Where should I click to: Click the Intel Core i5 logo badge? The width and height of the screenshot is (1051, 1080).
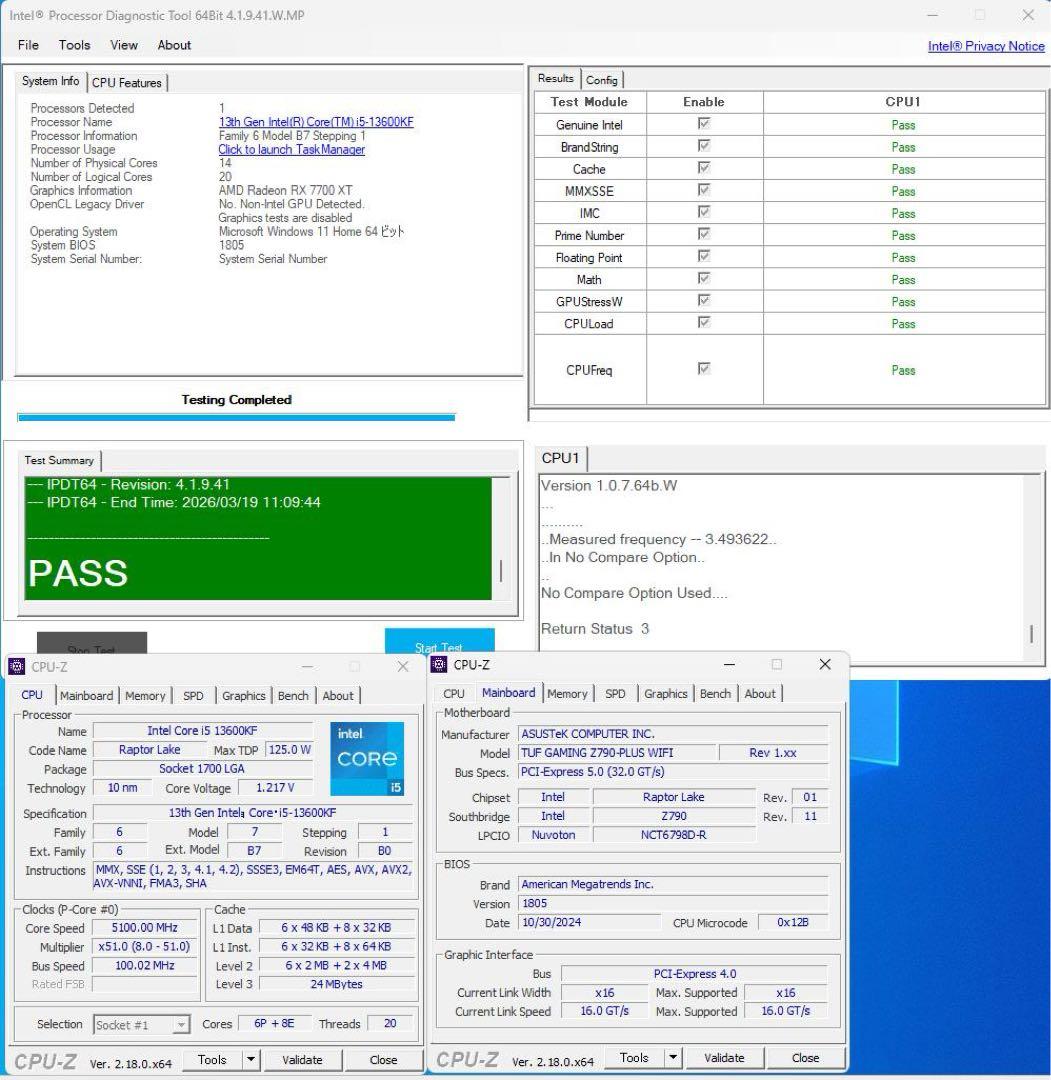click(x=367, y=758)
